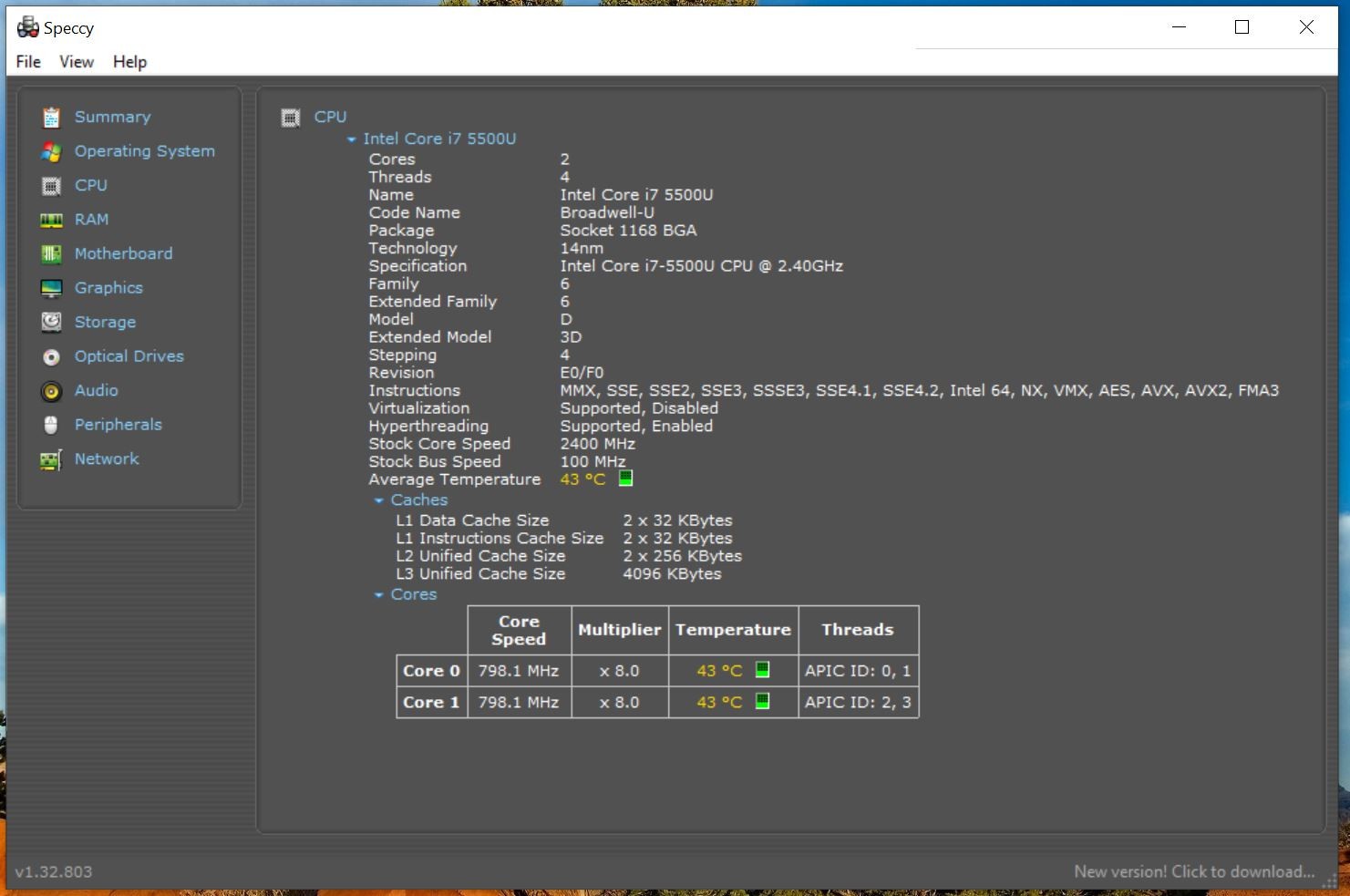The image size is (1350, 896).
Task: Click the Average Temperature green indicator
Action: [x=625, y=478]
